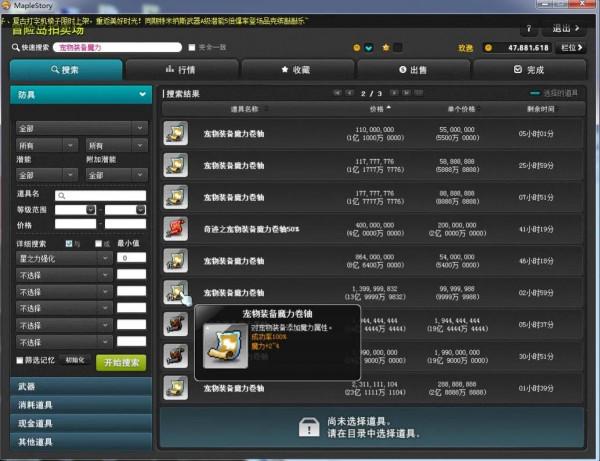Click the MapleStory title bar icon
This screenshot has height=461, width=600.
click(x=5, y=5)
